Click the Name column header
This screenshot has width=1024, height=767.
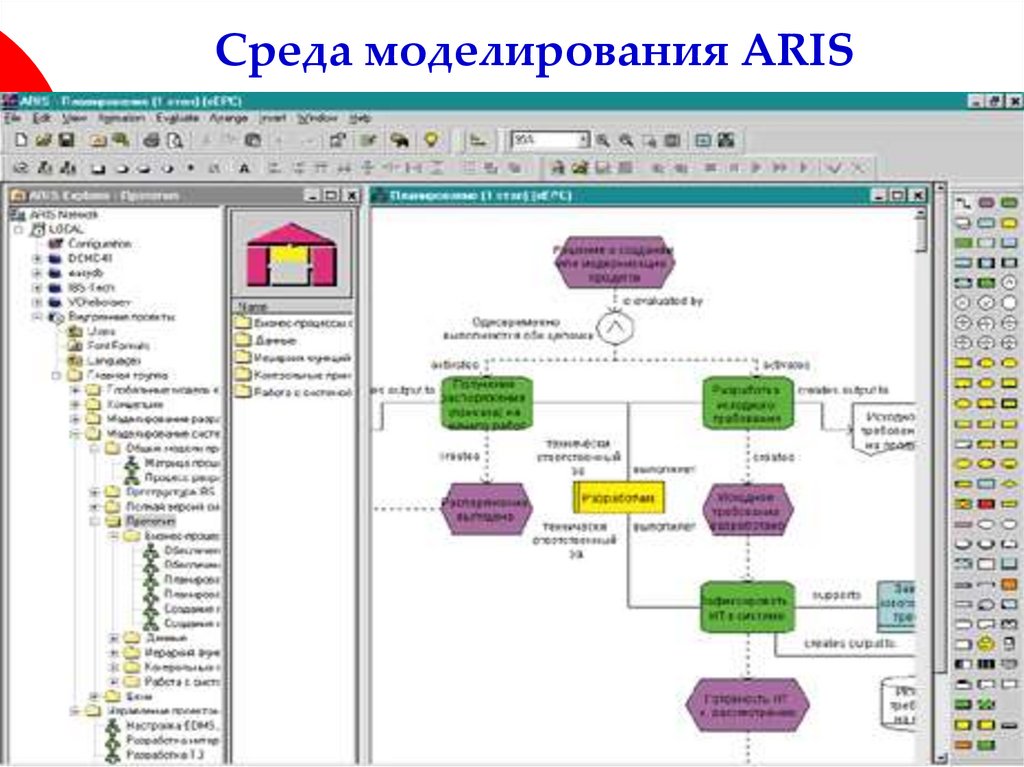293,307
